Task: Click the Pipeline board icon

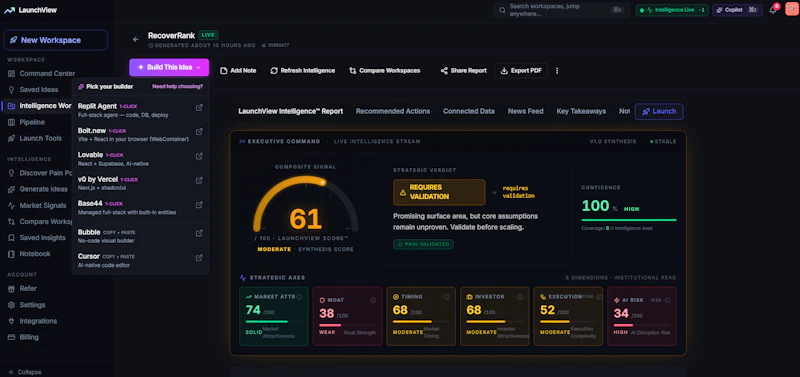Action: pyautogui.click(x=11, y=122)
